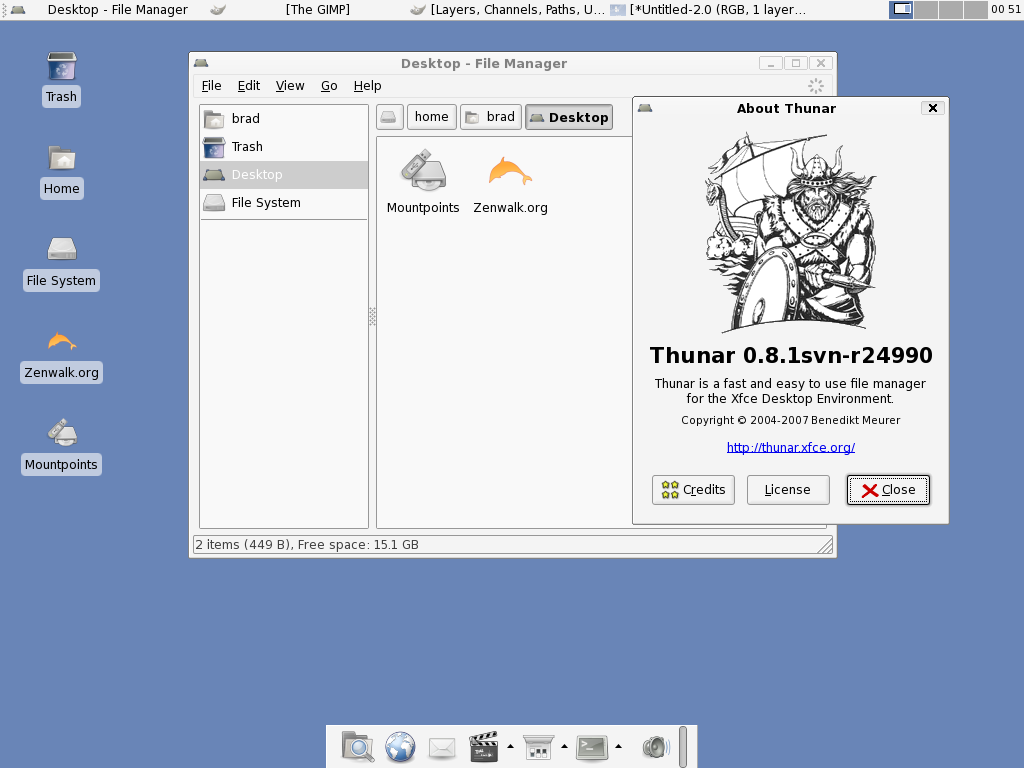Switch to Layers, Channels, Paths taskbar entry

pos(507,9)
